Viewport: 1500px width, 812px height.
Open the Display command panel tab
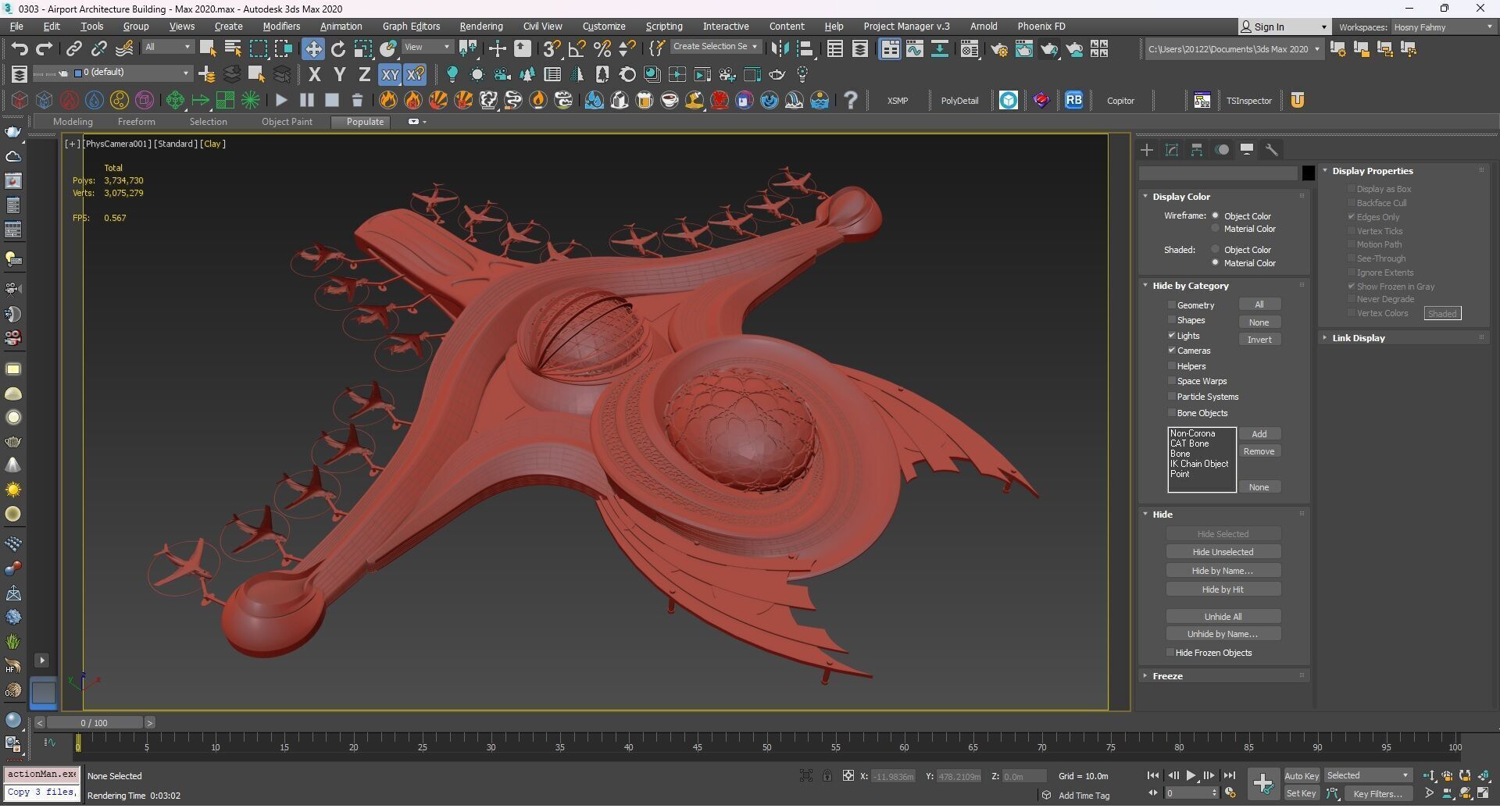1247,150
